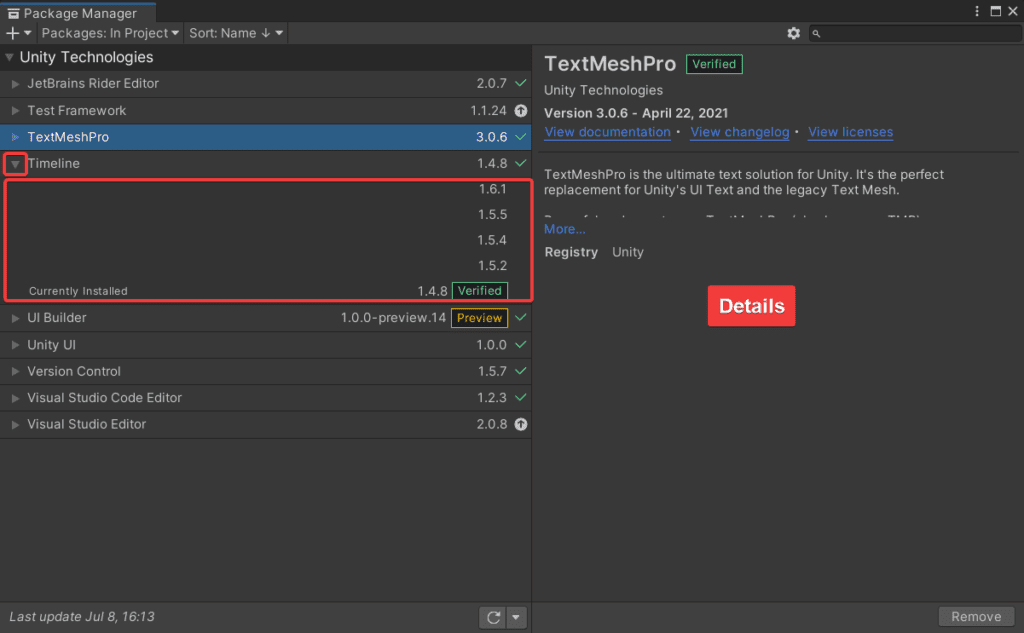
Task: Open the window kebab options menu
Action: point(977,11)
